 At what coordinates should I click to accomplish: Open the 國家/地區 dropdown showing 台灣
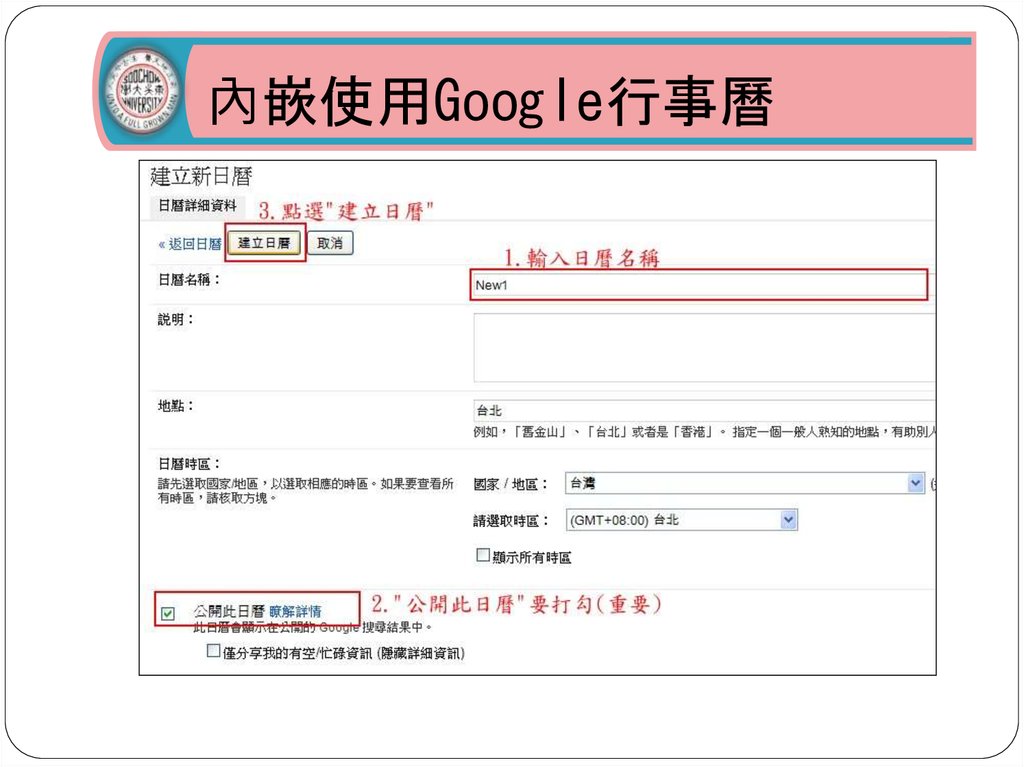pos(744,483)
